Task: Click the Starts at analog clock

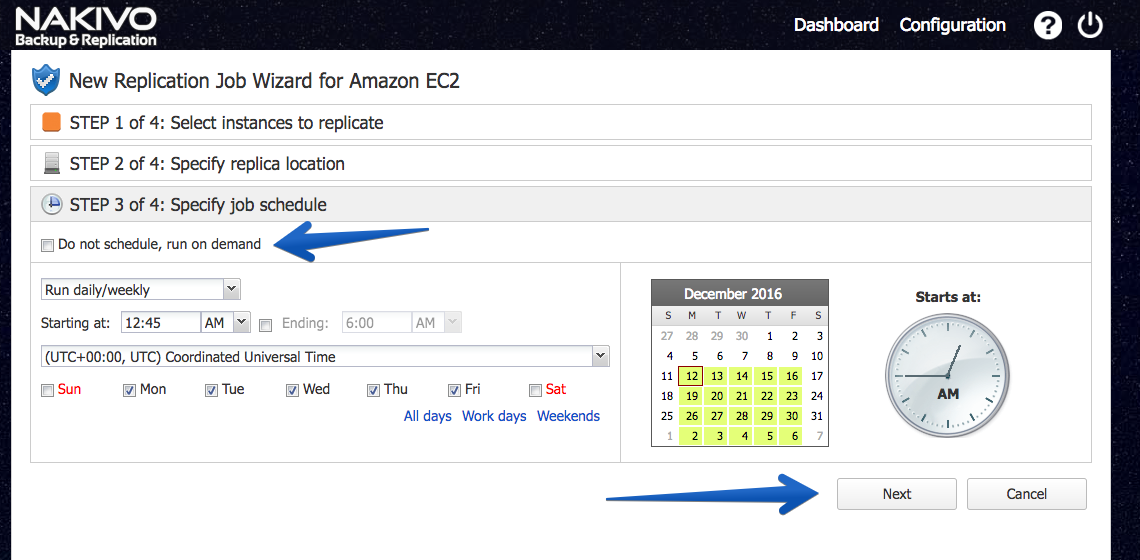Action: click(947, 377)
